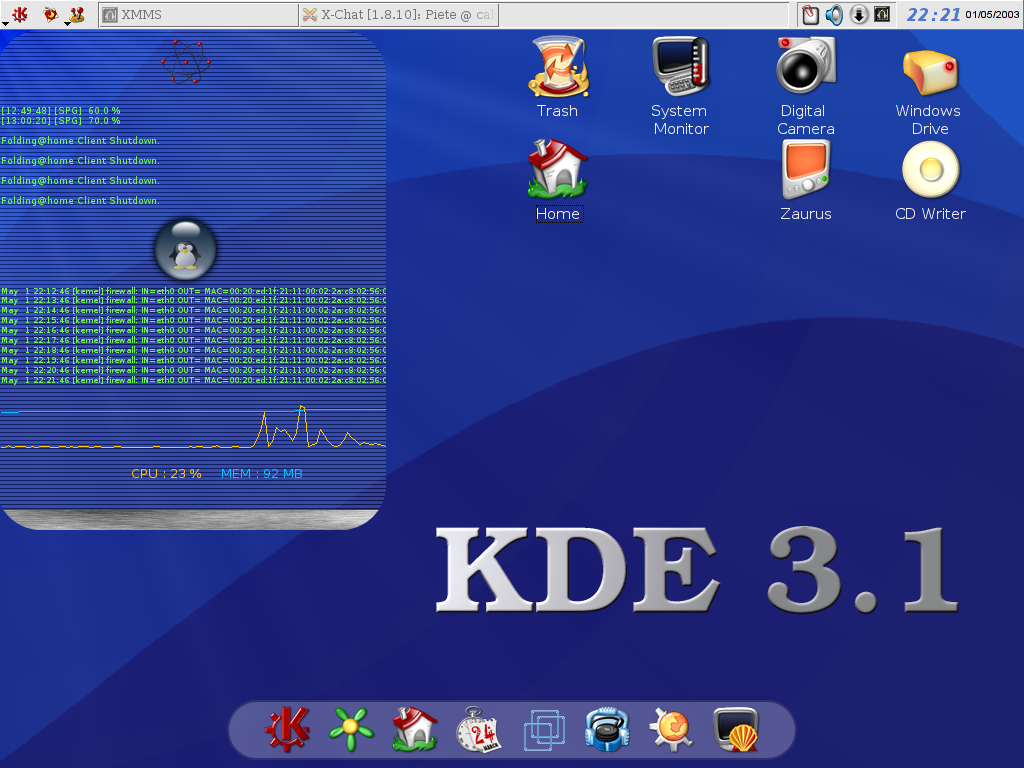
Task: Open the Windows Drive desktop icon
Action: coord(930,72)
